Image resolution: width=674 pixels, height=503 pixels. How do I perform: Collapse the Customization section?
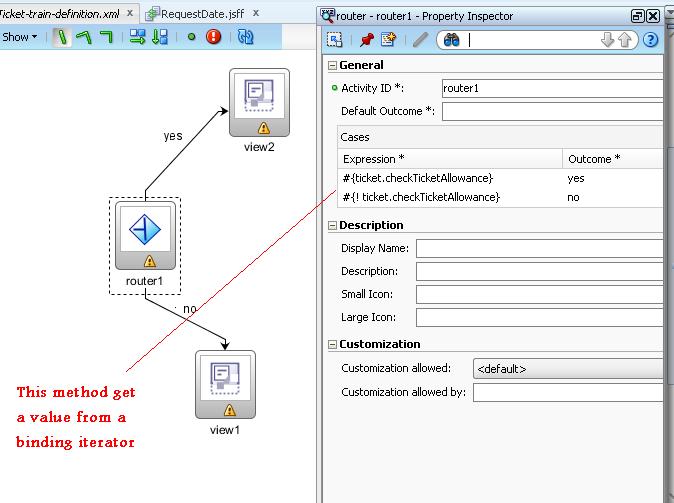click(x=333, y=344)
